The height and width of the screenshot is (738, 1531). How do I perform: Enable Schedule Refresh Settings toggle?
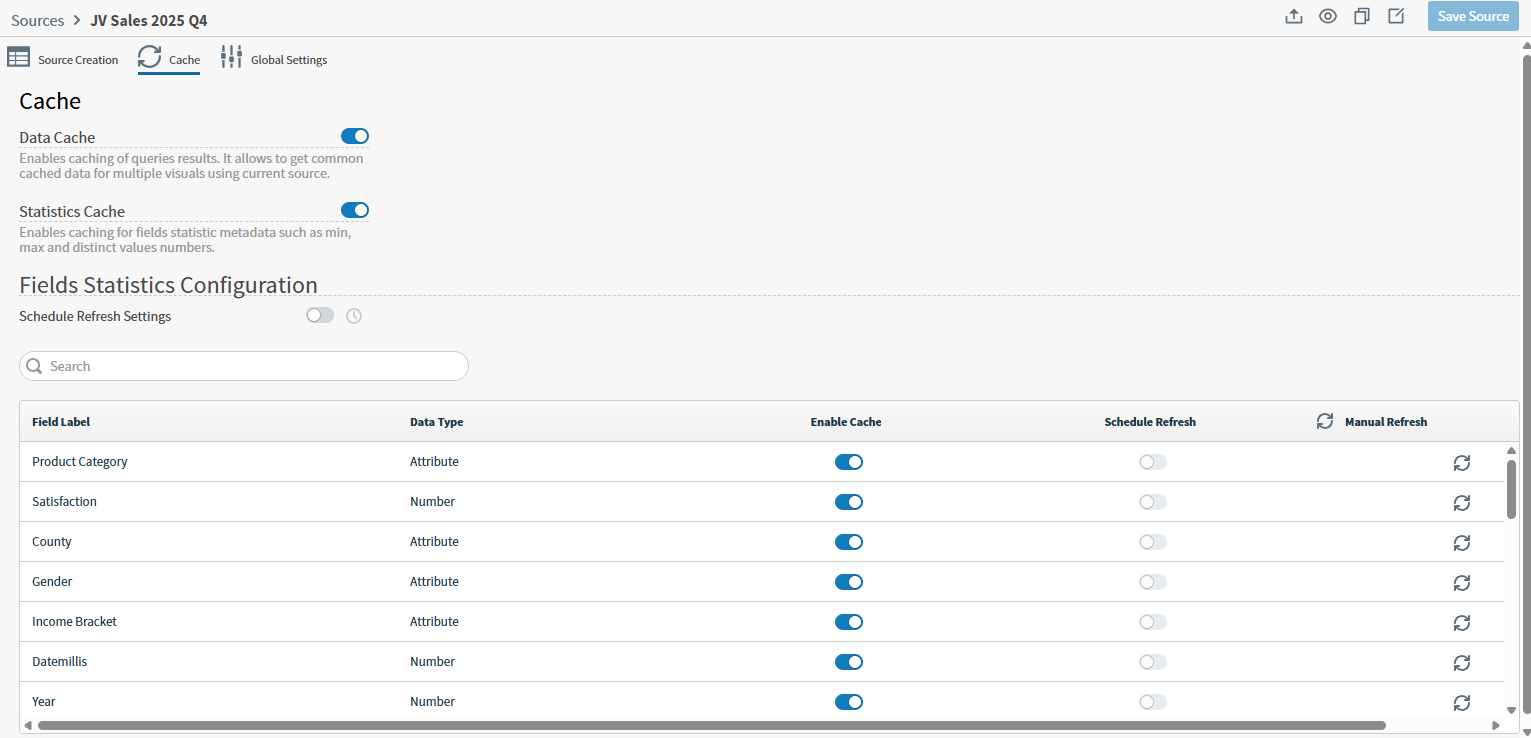[x=320, y=315]
